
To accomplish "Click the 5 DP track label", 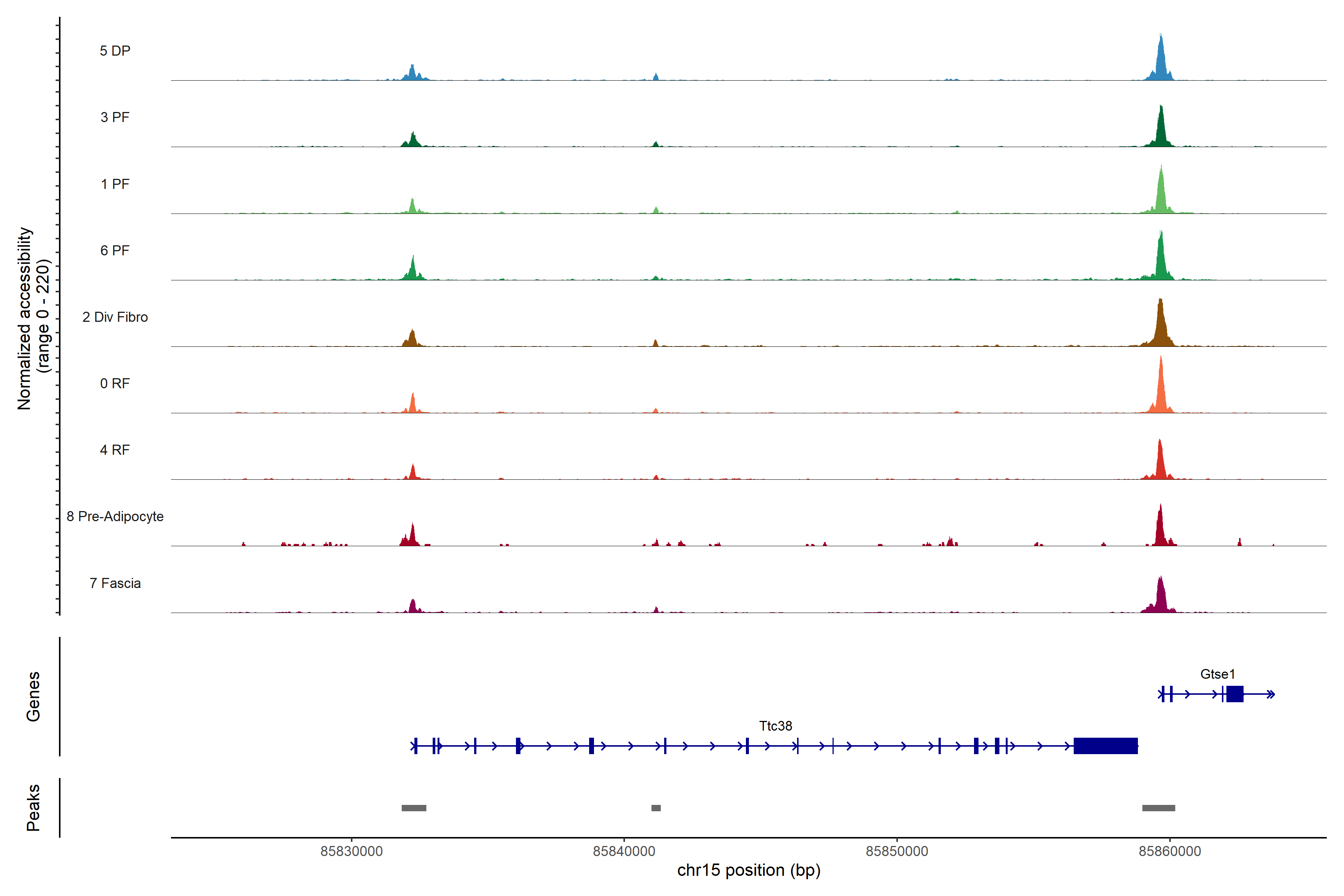I will pos(115,51).
